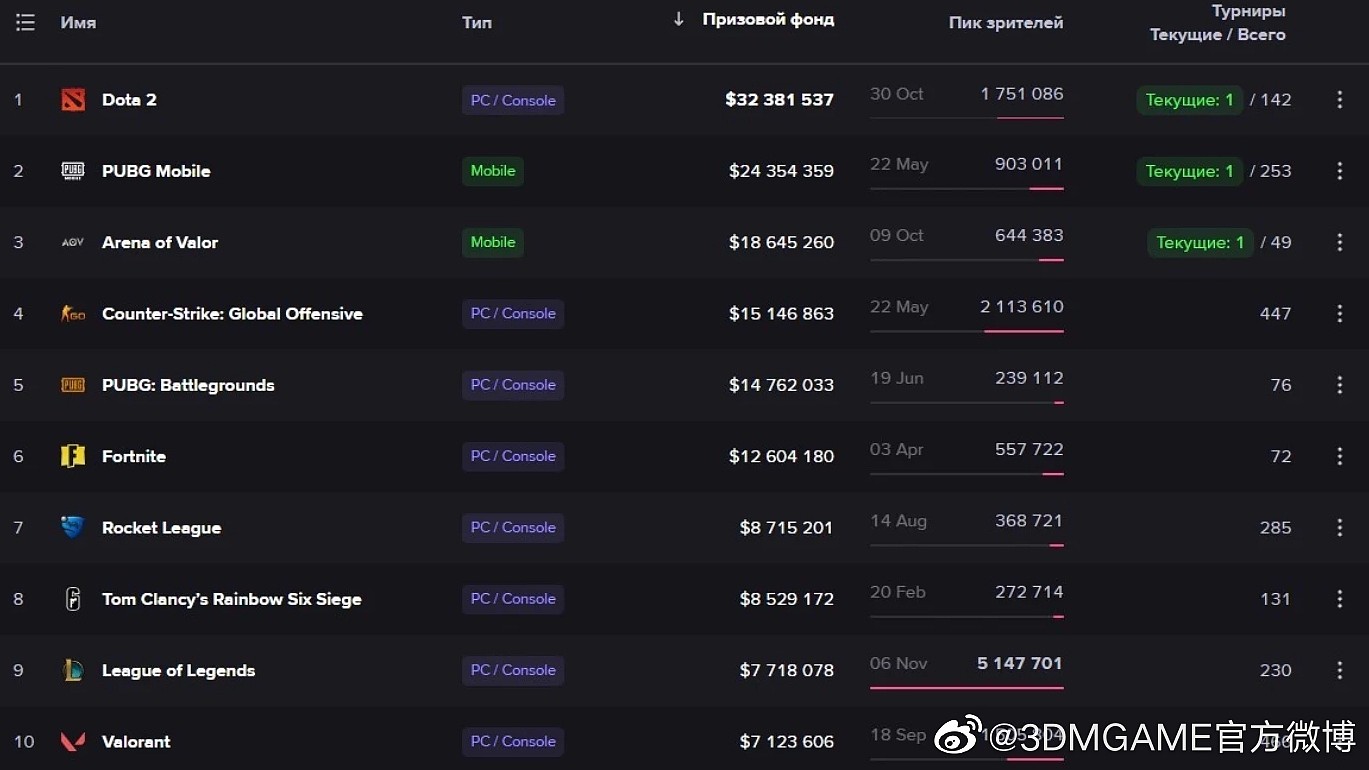
Task: Sort by the Имя column header
Action: coord(78,22)
